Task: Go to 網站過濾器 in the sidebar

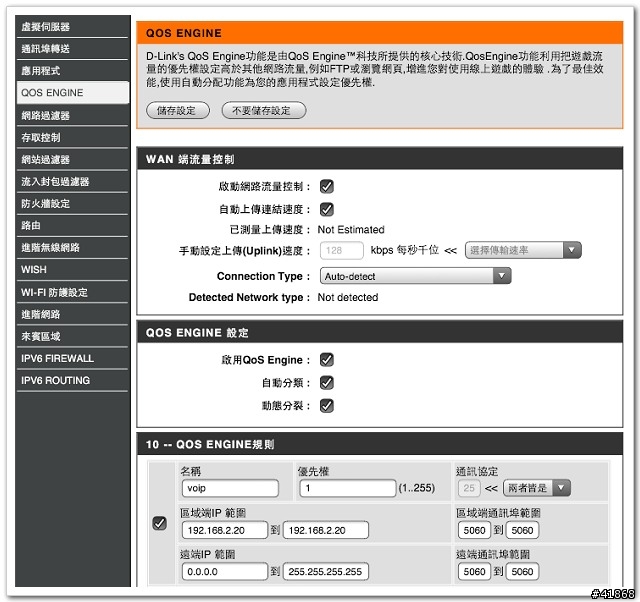Action: point(72,160)
